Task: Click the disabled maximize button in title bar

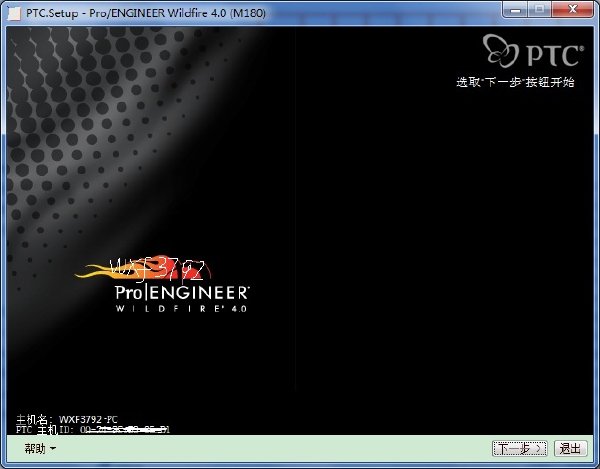Action: [x=540, y=9]
